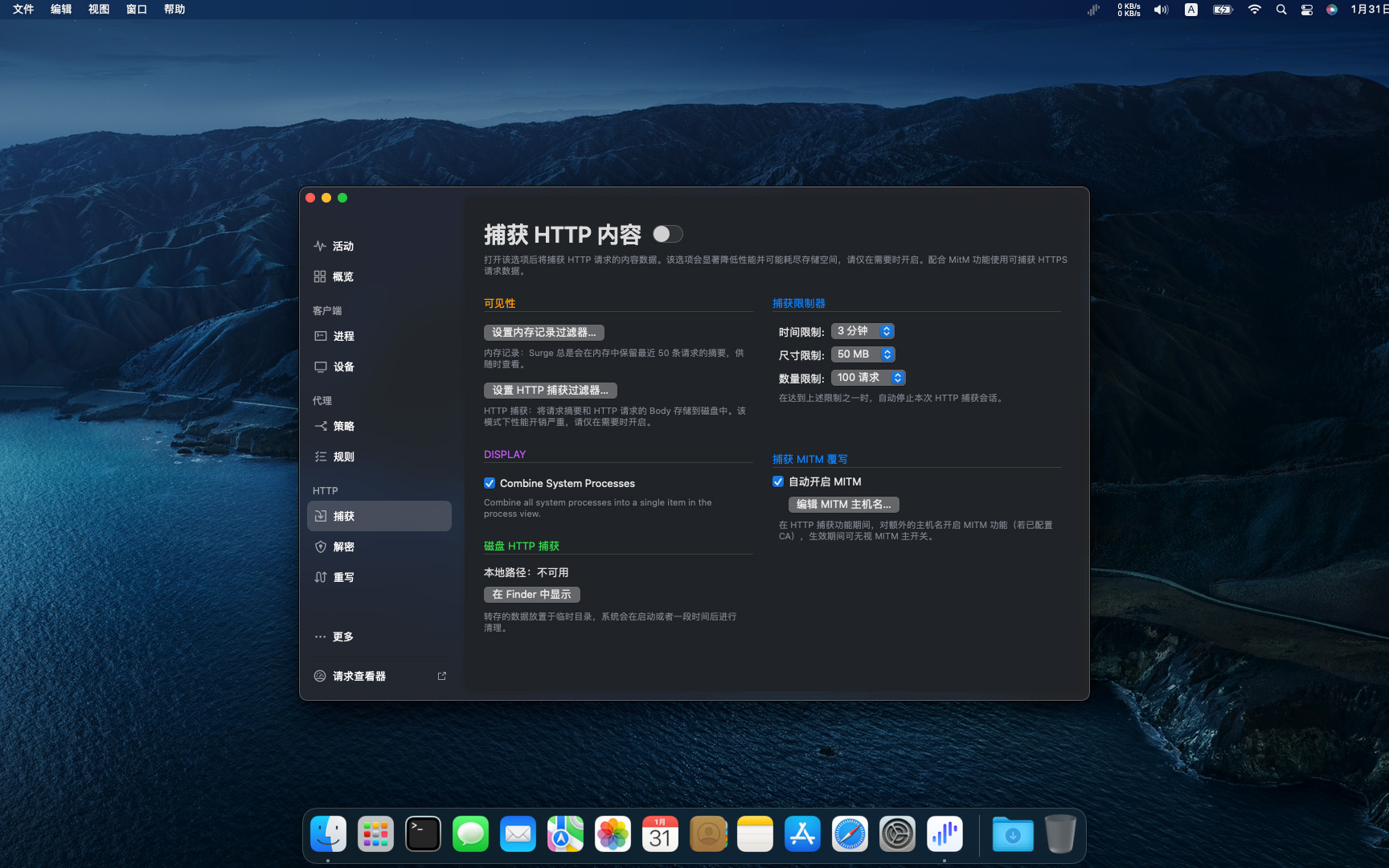Open the 文件 menu
Viewport: 1389px width, 868px height.
[x=23, y=10]
